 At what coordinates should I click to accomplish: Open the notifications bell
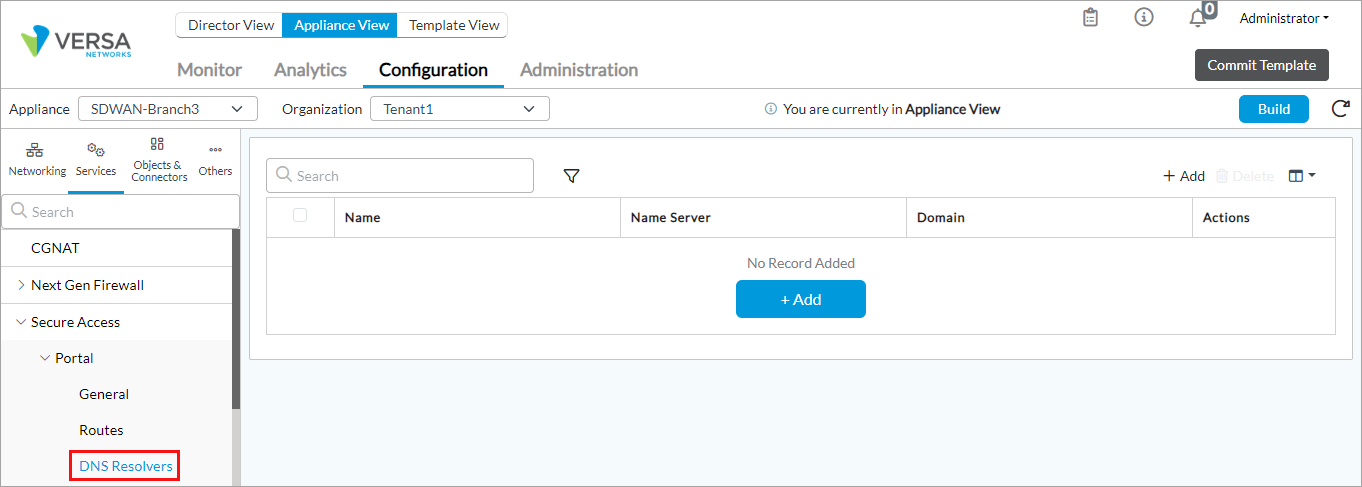click(x=1197, y=19)
